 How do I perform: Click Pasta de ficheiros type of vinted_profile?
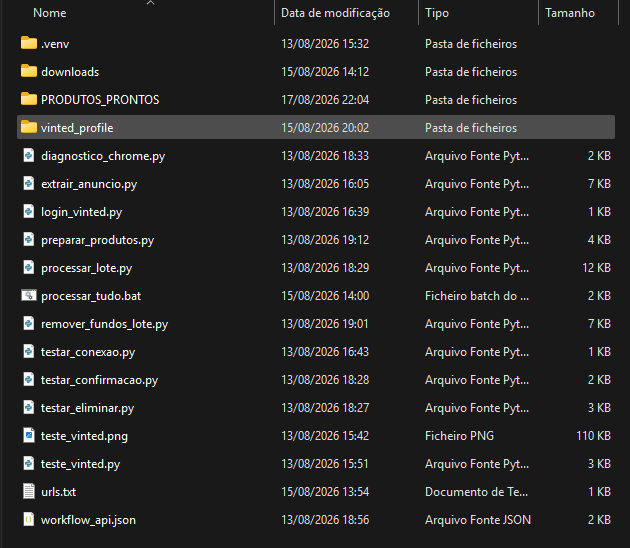471,128
